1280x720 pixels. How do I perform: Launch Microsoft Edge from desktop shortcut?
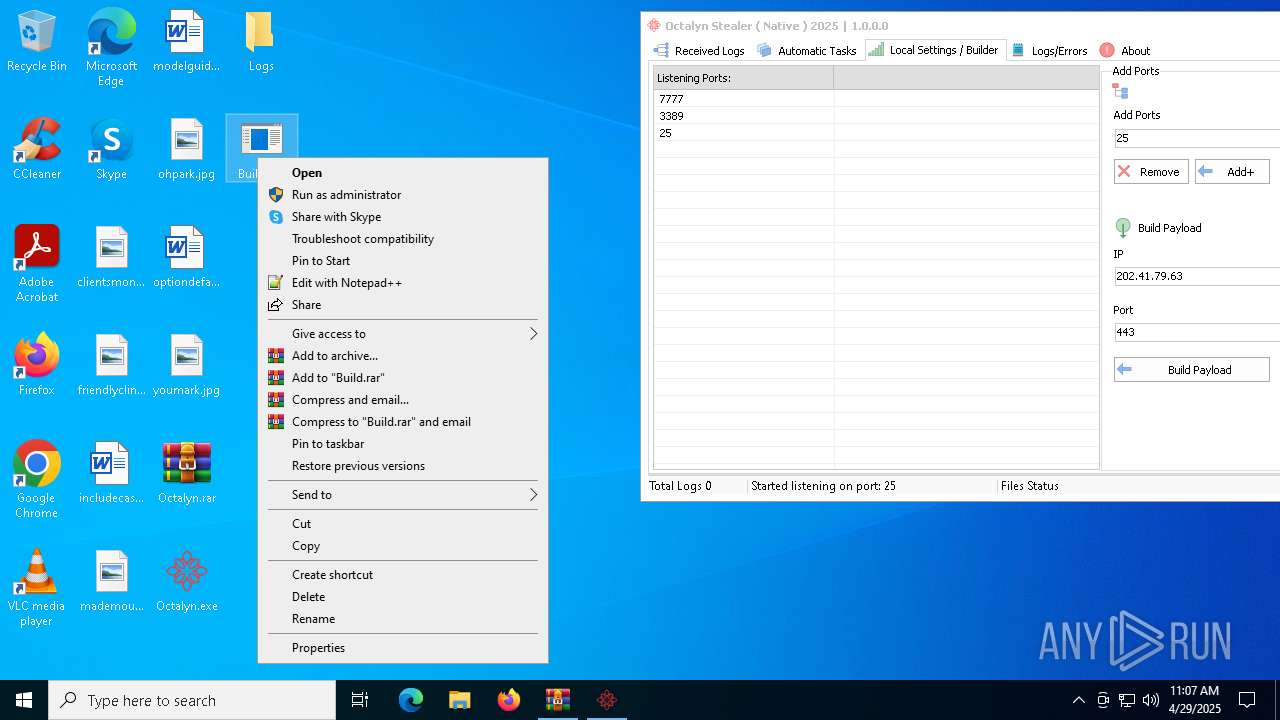[x=111, y=48]
